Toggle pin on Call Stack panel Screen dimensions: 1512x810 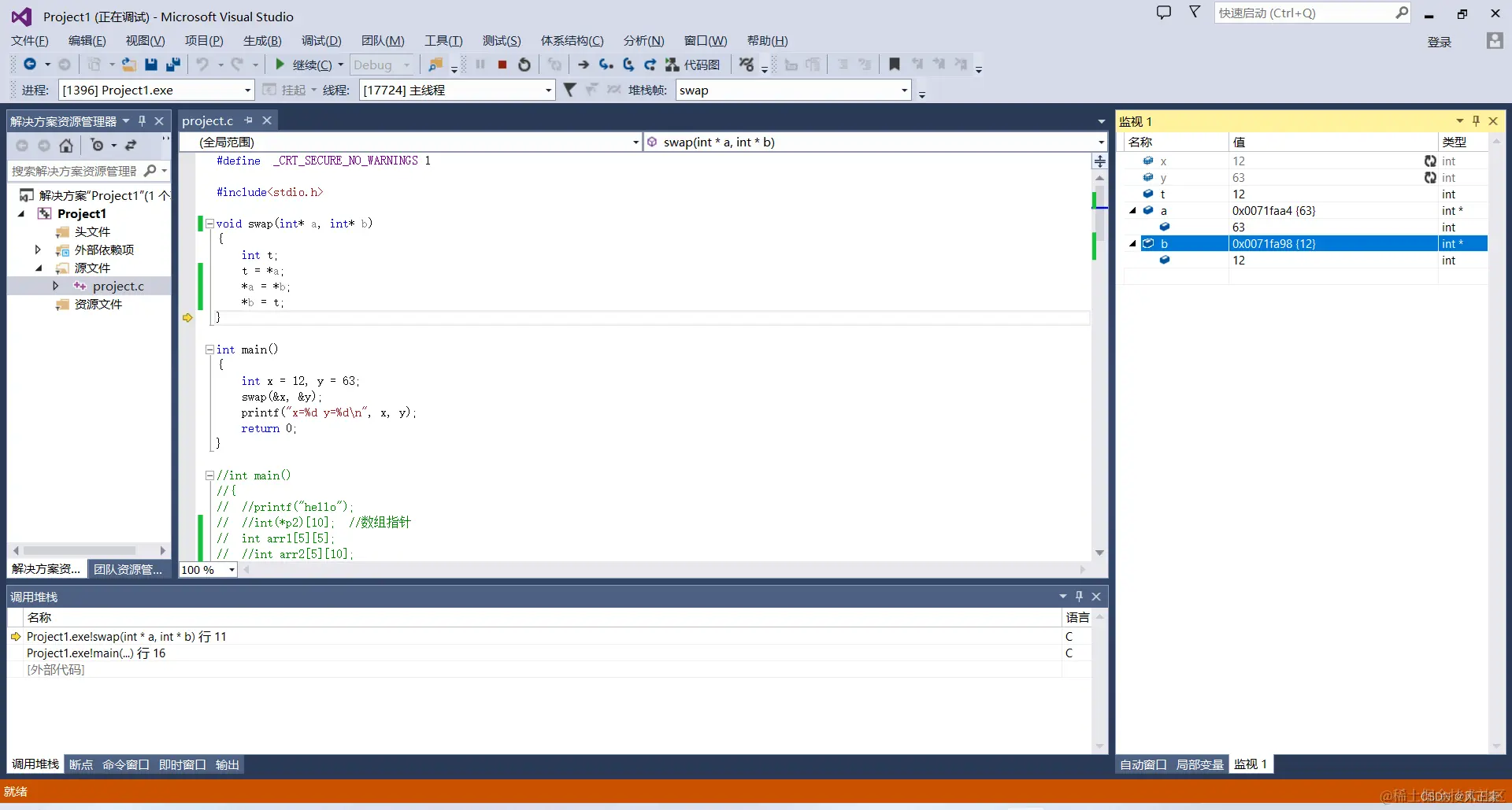[1079, 597]
